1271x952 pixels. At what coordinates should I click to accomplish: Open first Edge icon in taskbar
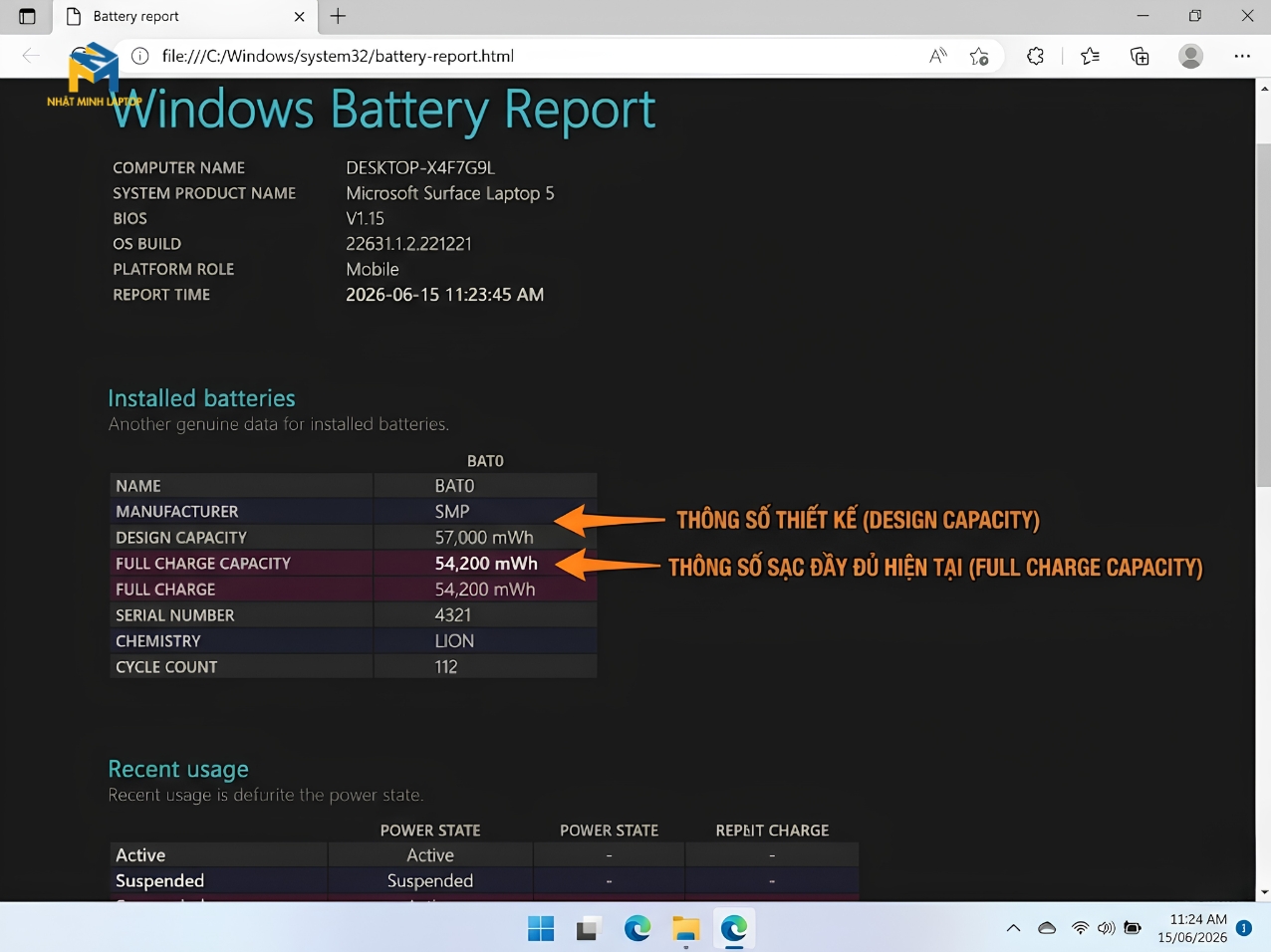[x=637, y=928]
